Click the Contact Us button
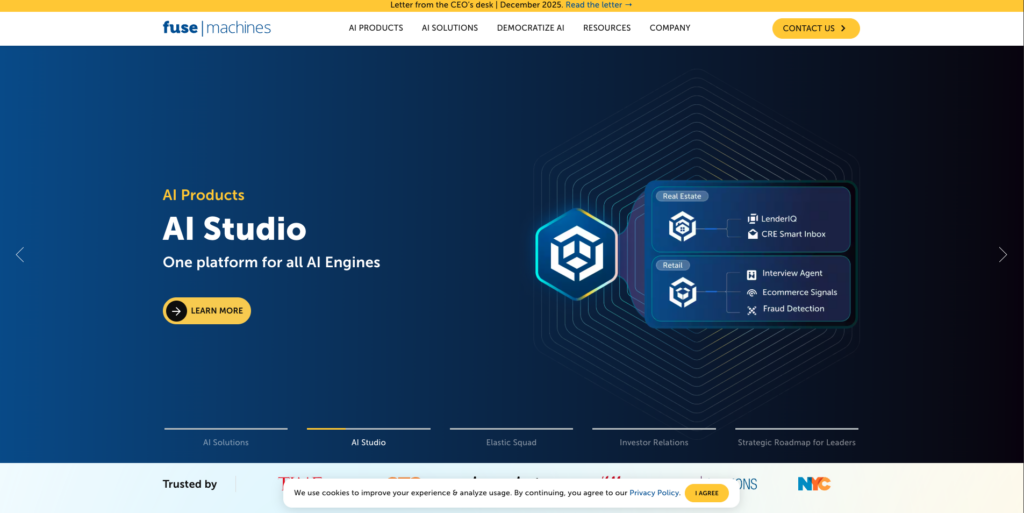The width and height of the screenshot is (1024, 513). (x=816, y=28)
